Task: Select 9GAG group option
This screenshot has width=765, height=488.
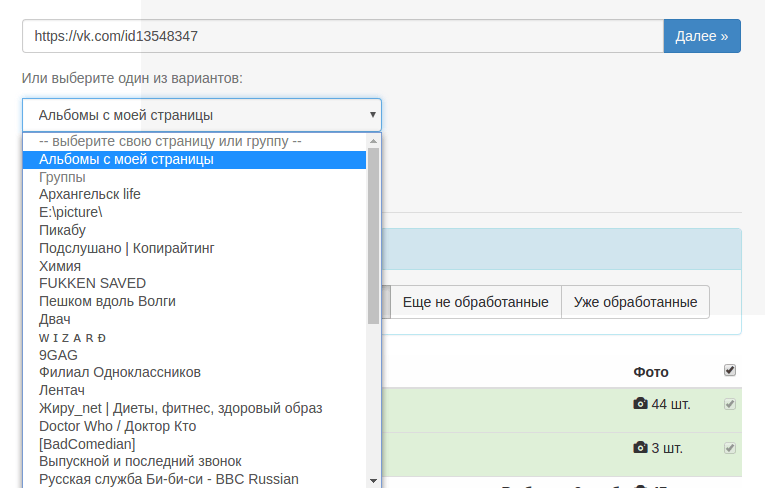Action: (194, 355)
